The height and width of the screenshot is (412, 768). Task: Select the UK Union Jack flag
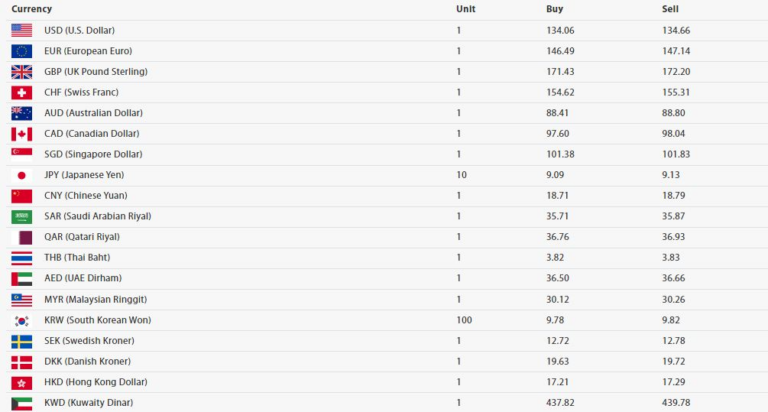(x=21, y=72)
